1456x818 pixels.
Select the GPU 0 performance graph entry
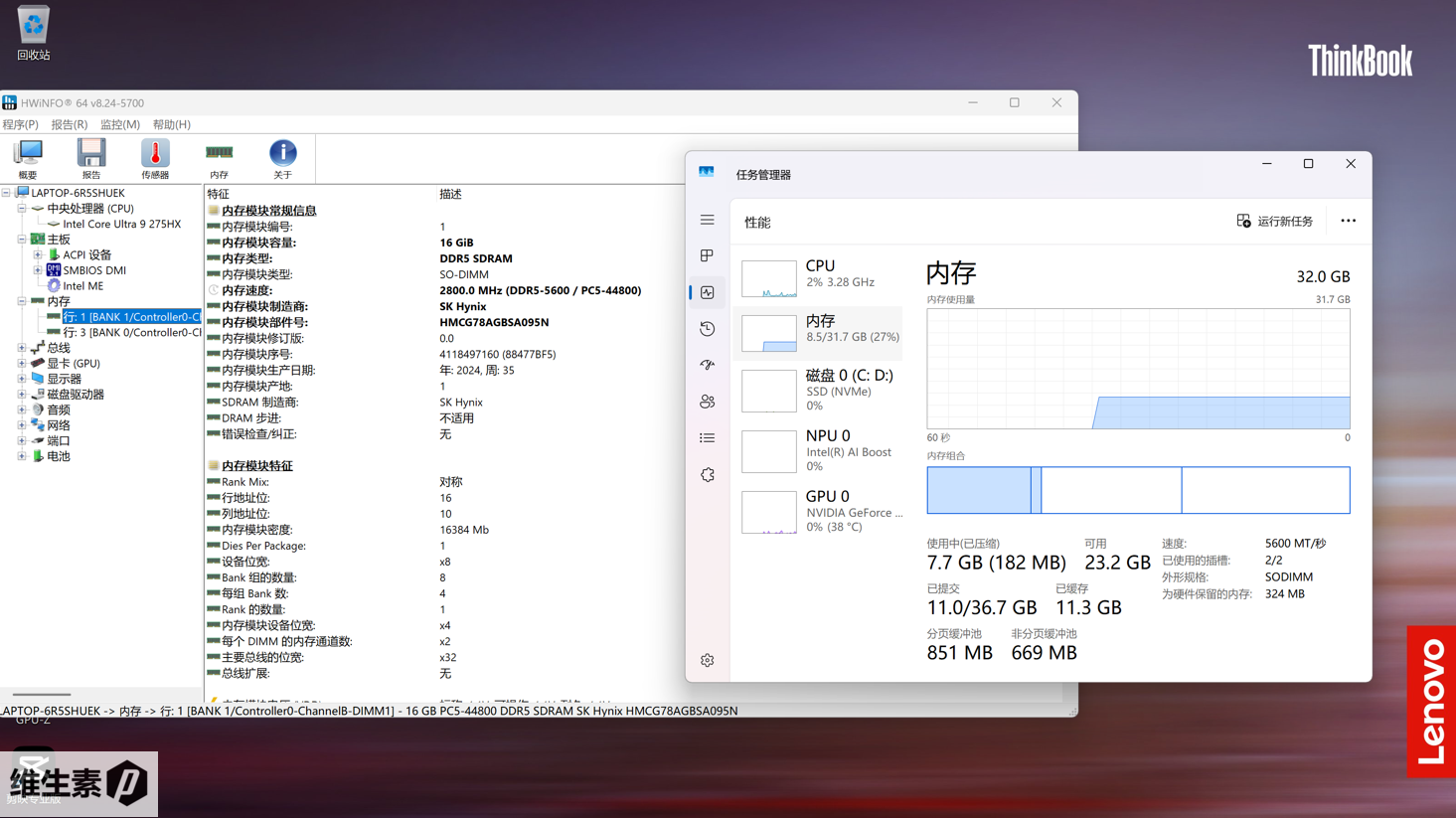(x=822, y=511)
